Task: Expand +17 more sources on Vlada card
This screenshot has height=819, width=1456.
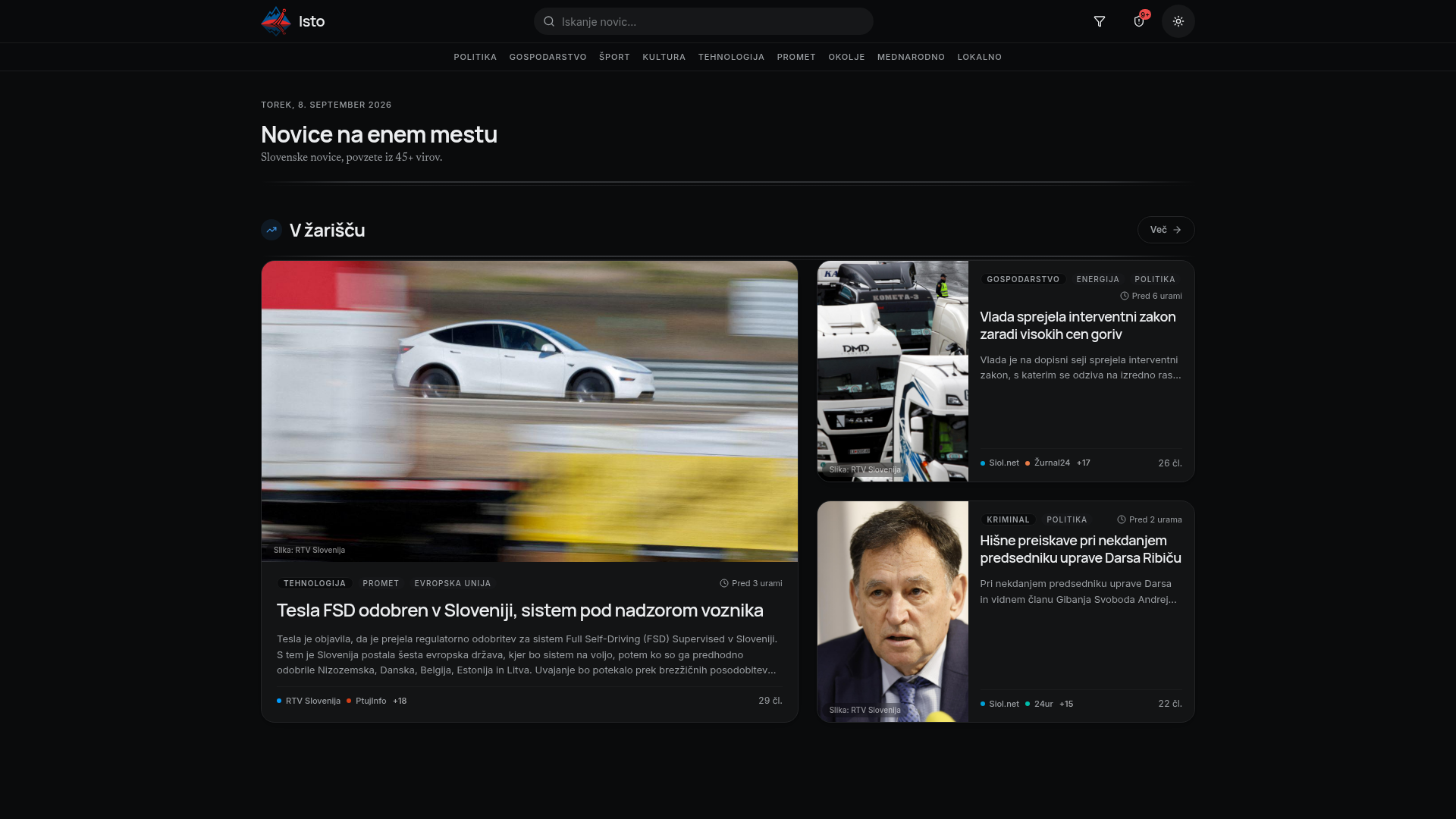Action: (1084, 463)
